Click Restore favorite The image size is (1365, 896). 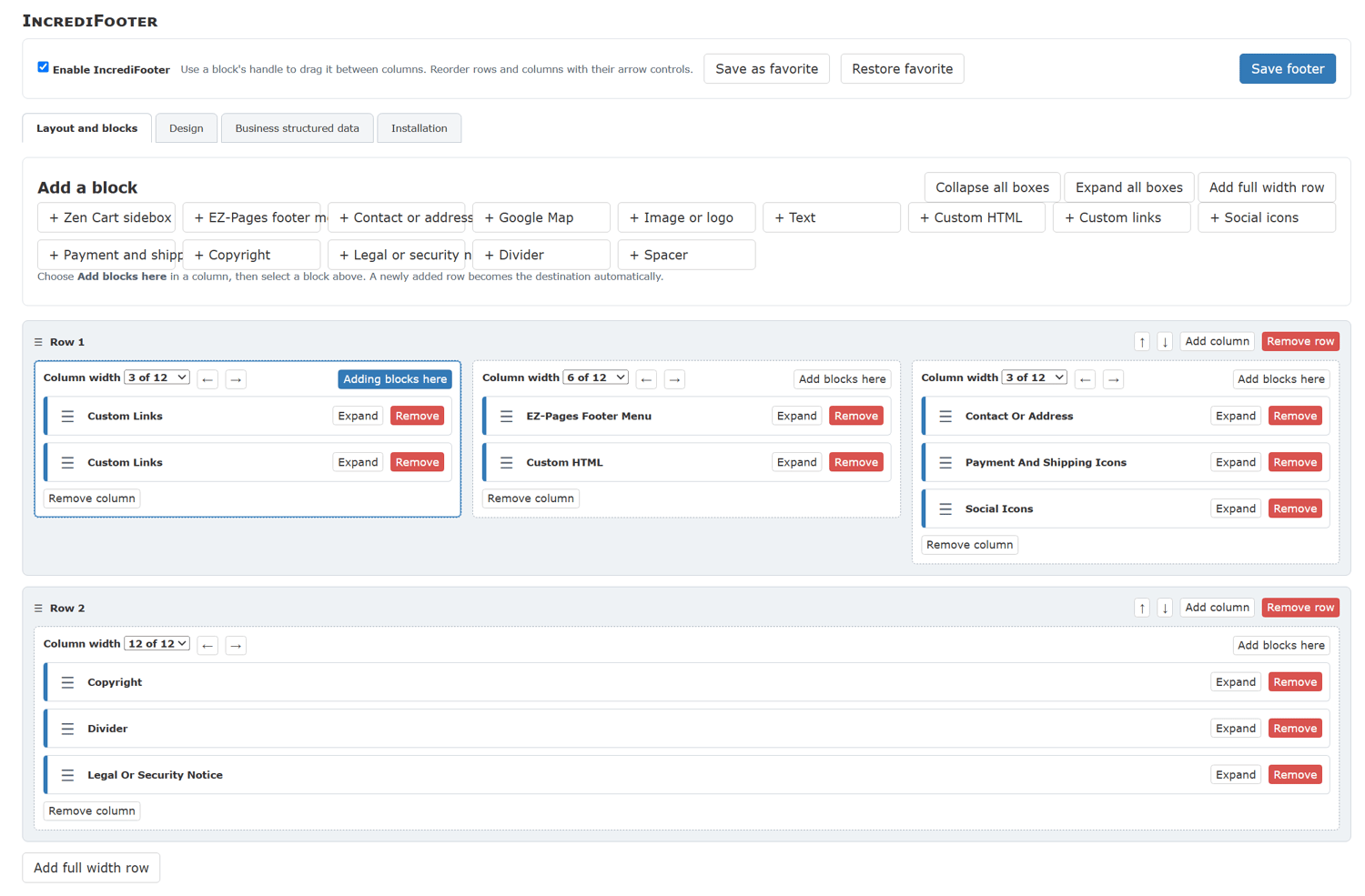pyautogui.click(x=902, y=69)
